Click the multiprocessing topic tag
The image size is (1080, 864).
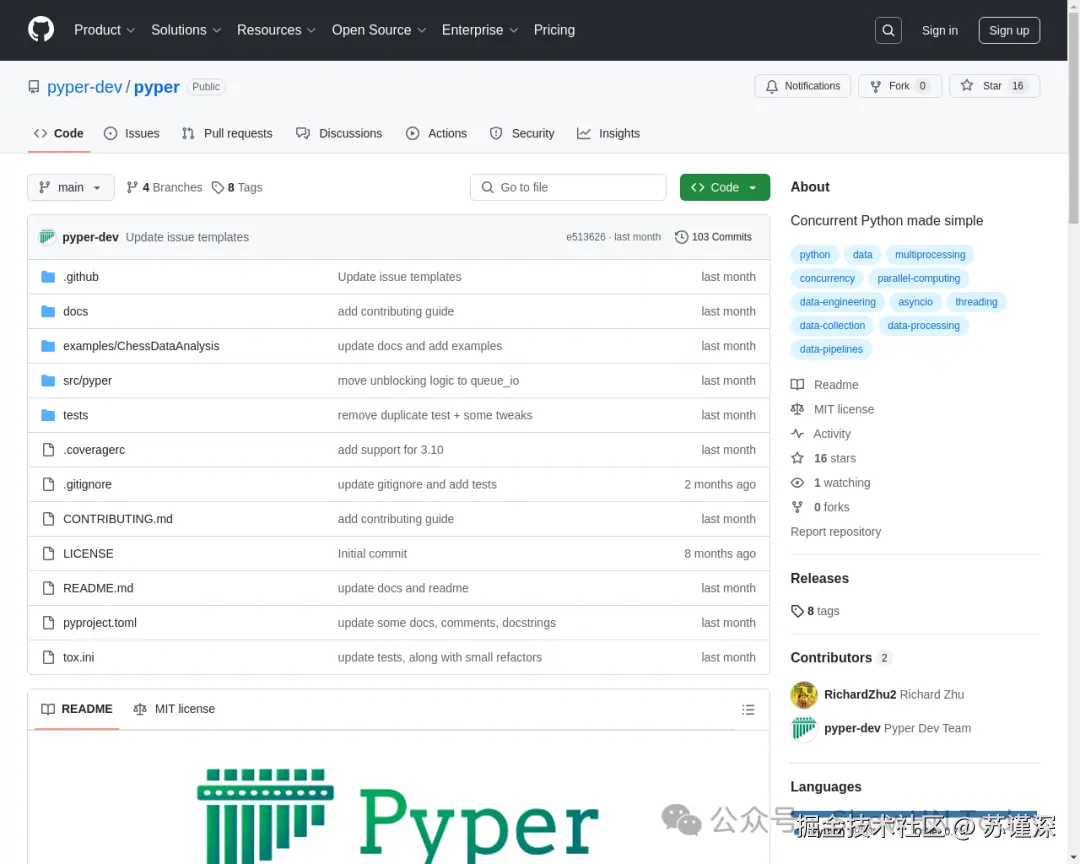pos(930,255)
